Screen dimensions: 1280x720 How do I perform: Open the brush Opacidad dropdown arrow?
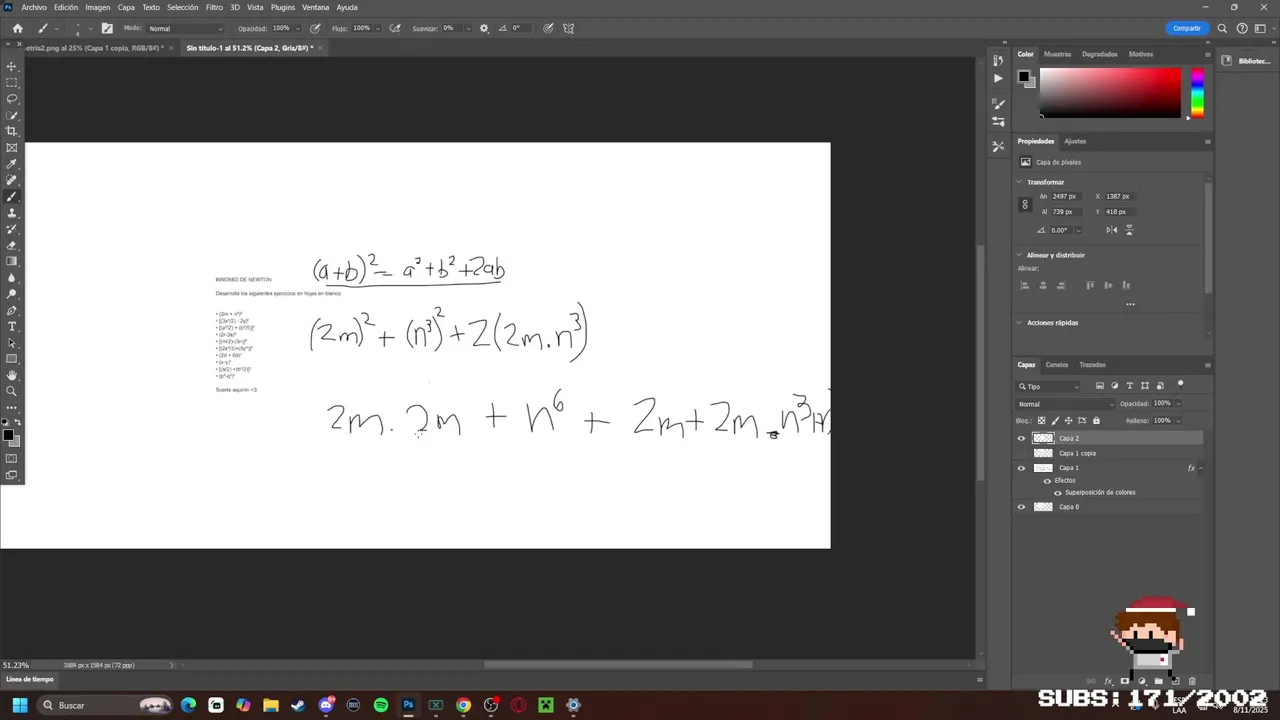pos(296,28)
